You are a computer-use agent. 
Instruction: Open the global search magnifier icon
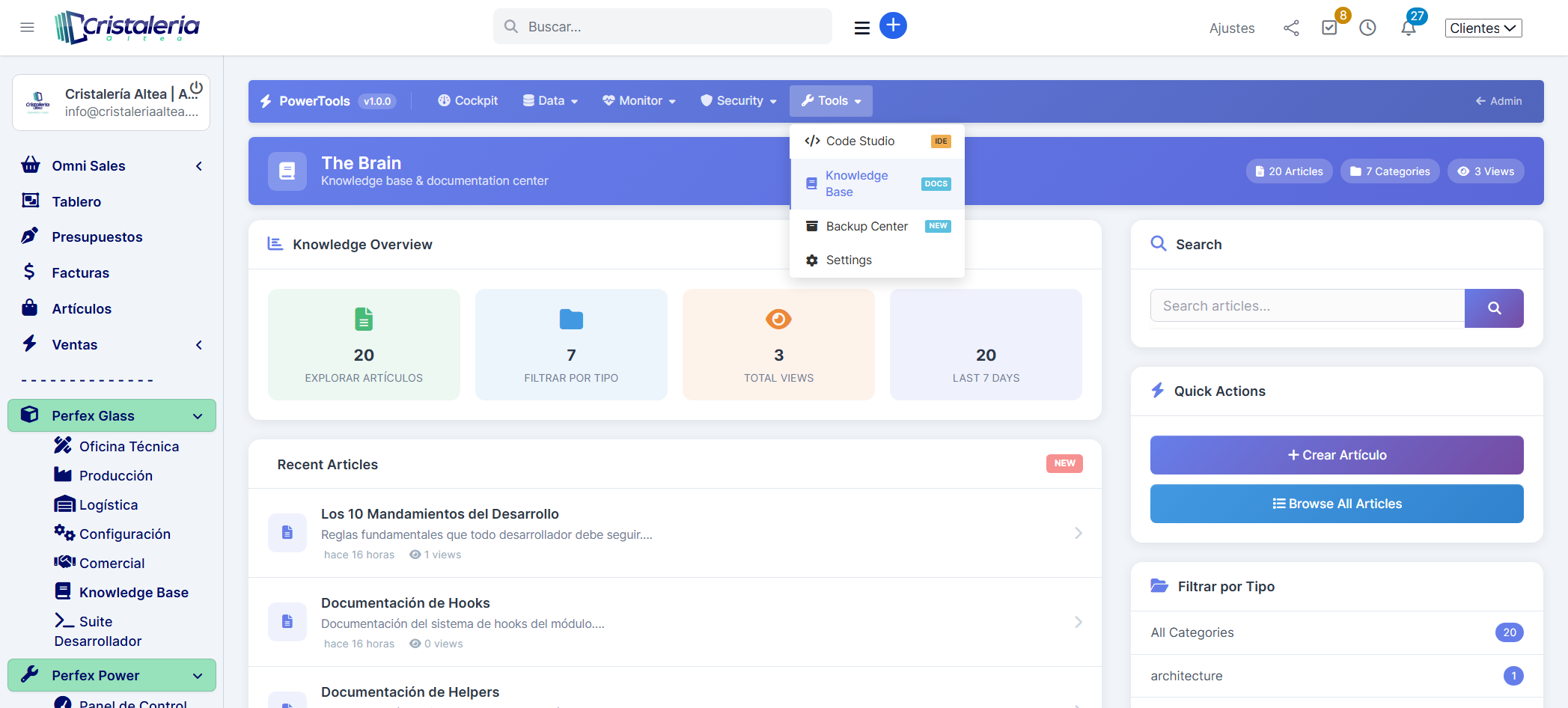point(511,25)
